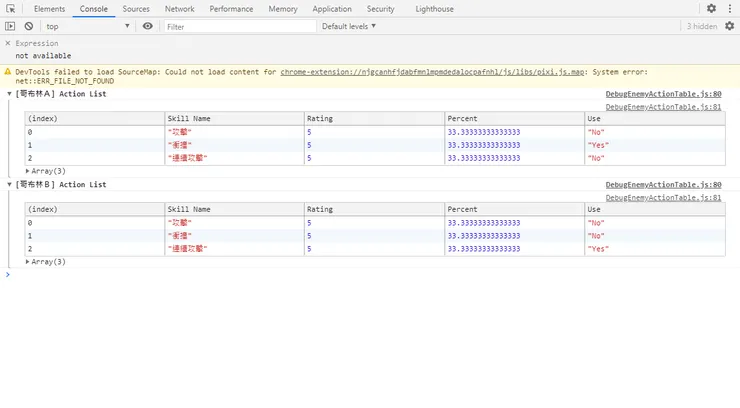Open the first DebugEnemyActionTable.js:80 source link
The image size is (740, 408).
pyautogui.click(x=663, y=94)
